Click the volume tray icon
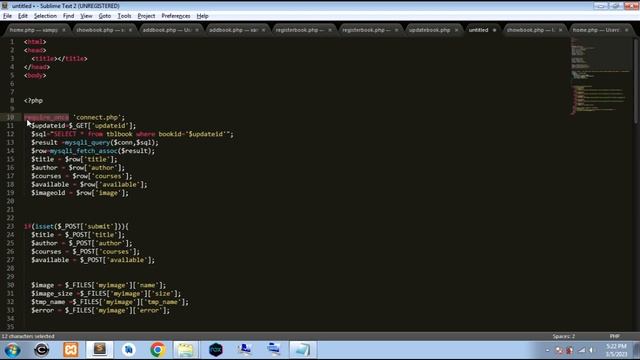The image size is (640, 360). coord(591,350)
